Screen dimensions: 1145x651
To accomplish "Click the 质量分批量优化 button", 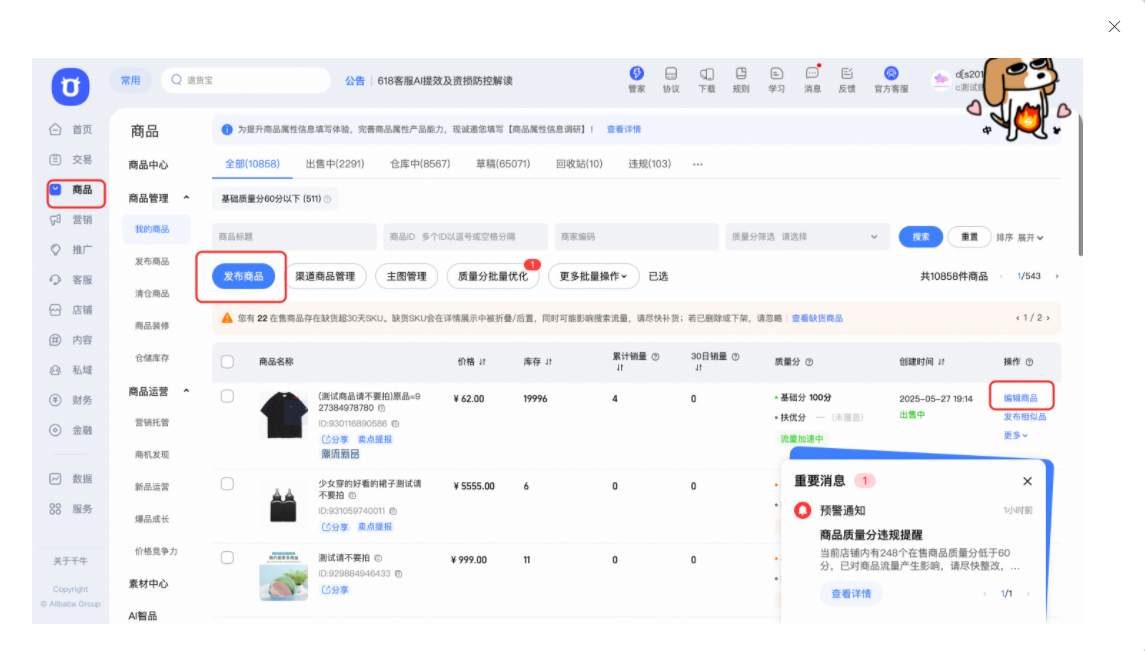I will point(493,276).
